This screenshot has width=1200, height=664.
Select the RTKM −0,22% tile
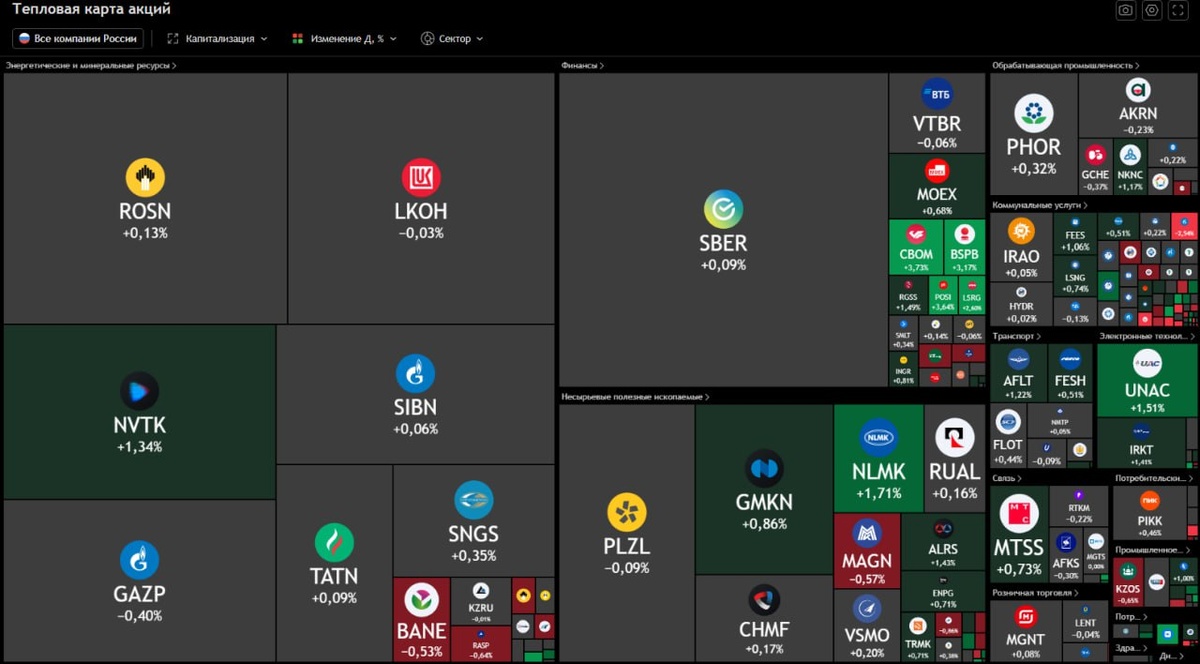tap(1079, 507)
